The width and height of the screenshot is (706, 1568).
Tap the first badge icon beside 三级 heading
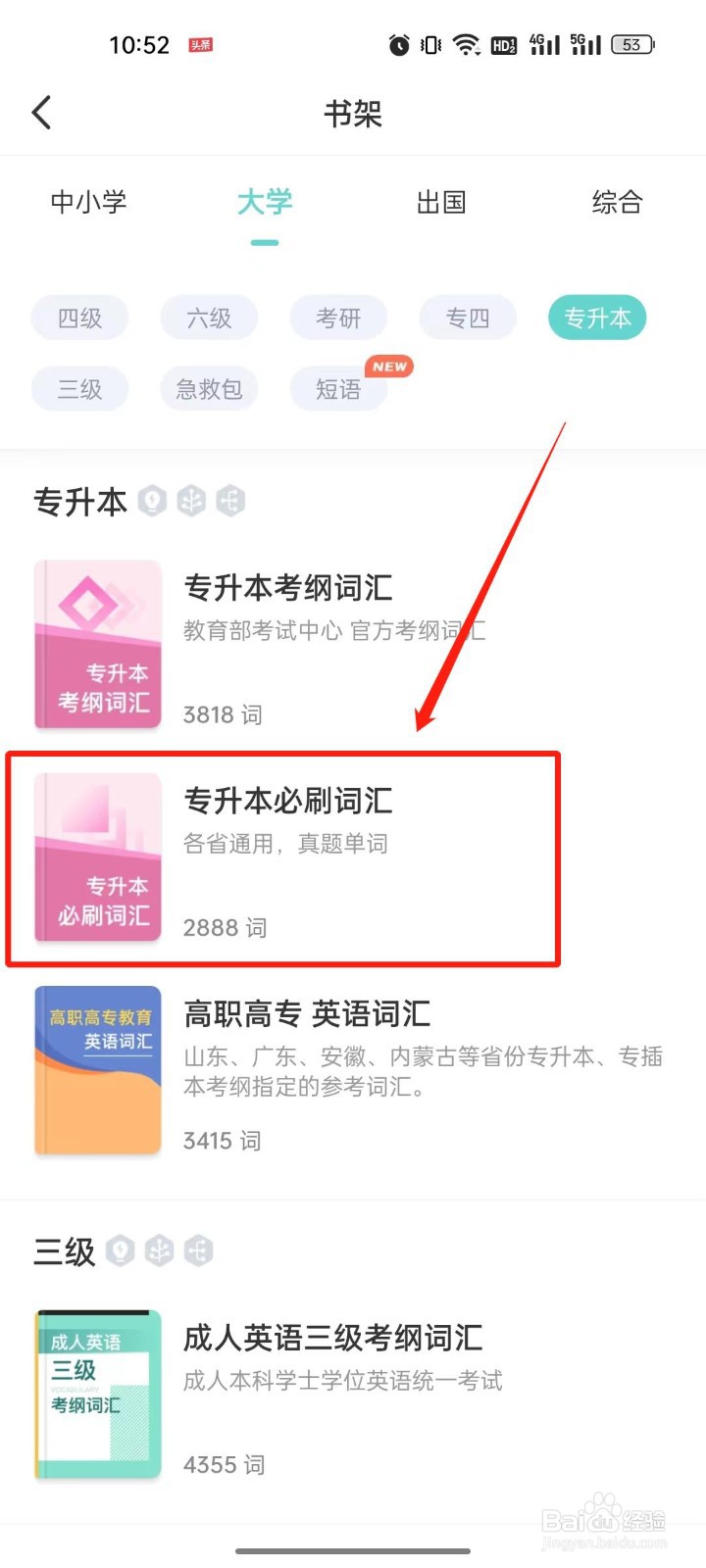[x=121, y=1250]
